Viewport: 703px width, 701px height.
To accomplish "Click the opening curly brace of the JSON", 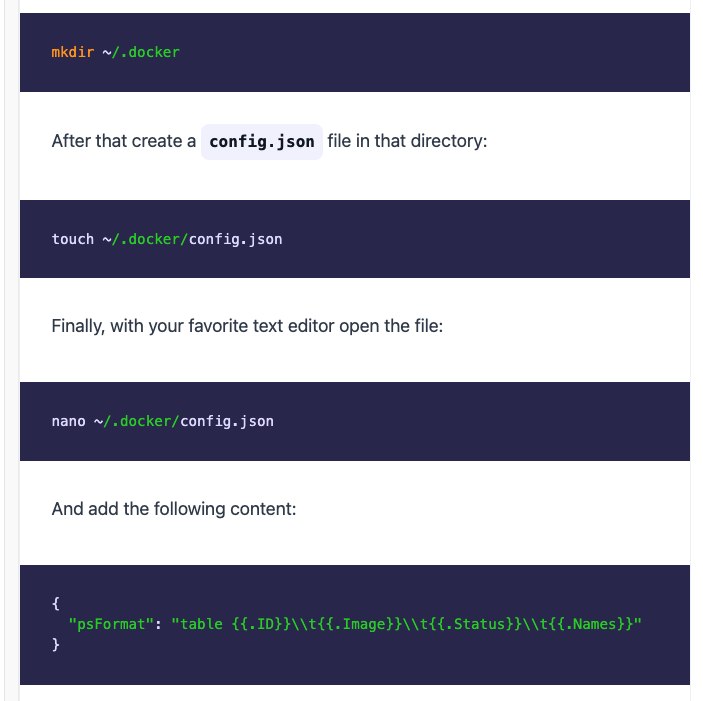I will tap(55, 603).
